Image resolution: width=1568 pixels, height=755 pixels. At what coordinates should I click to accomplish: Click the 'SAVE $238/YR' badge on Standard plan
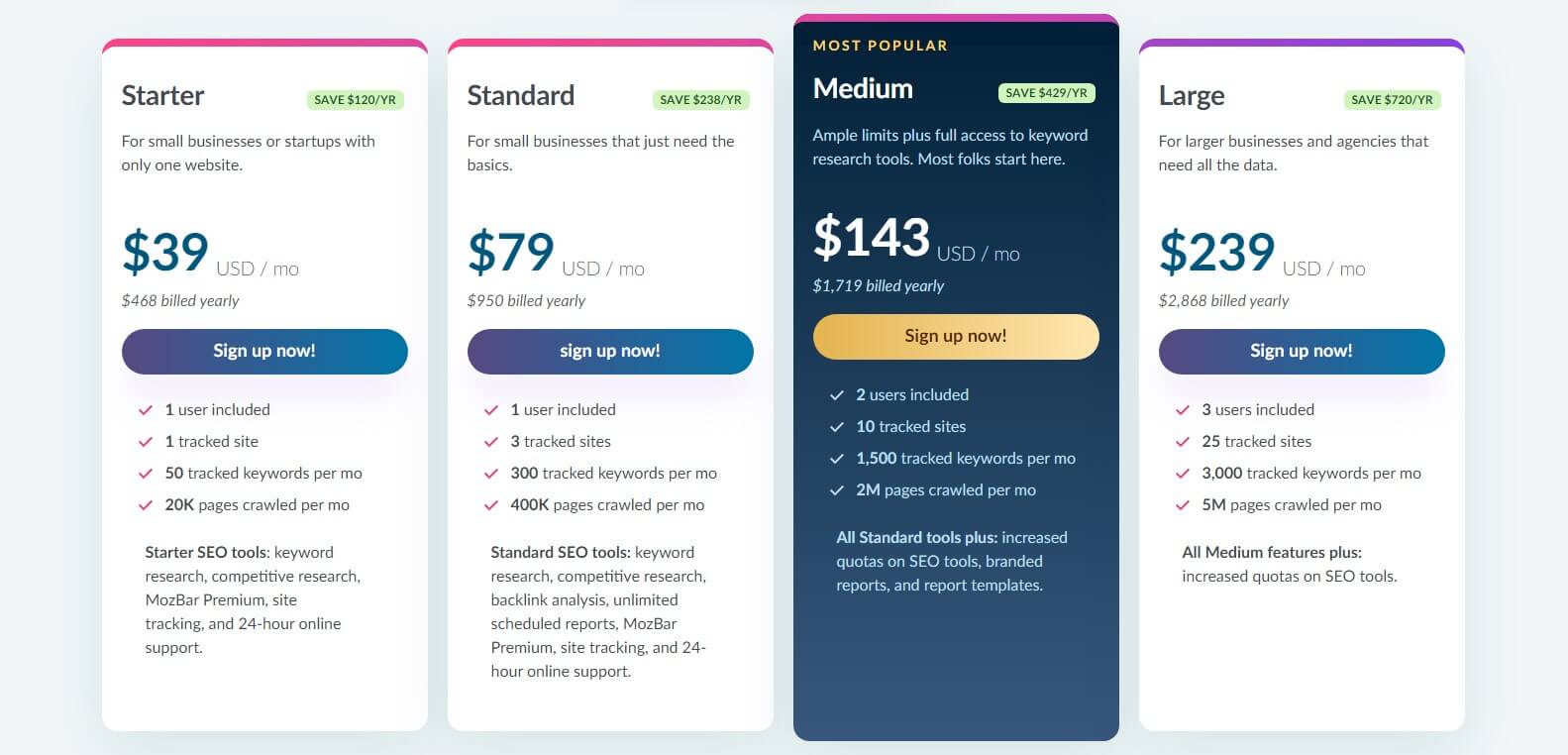coord(699,99)
